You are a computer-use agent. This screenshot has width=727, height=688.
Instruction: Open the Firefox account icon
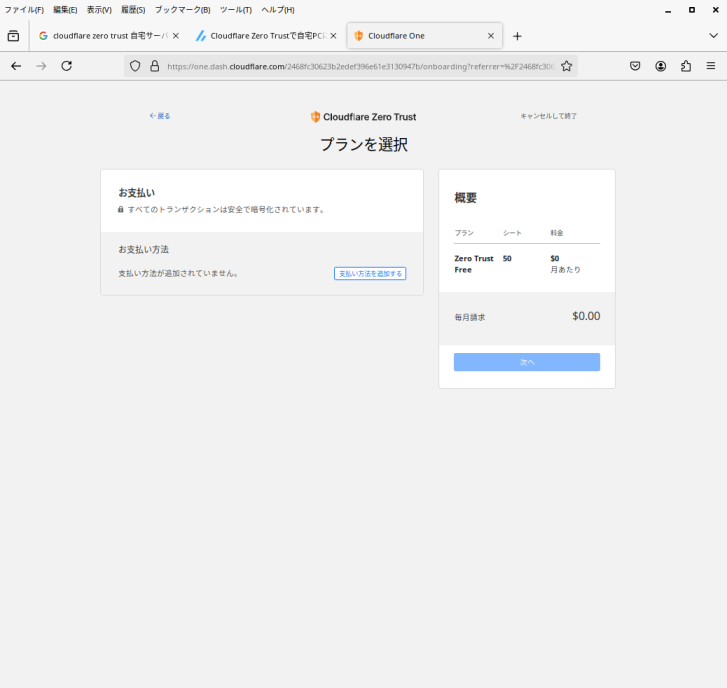point(661,66)
